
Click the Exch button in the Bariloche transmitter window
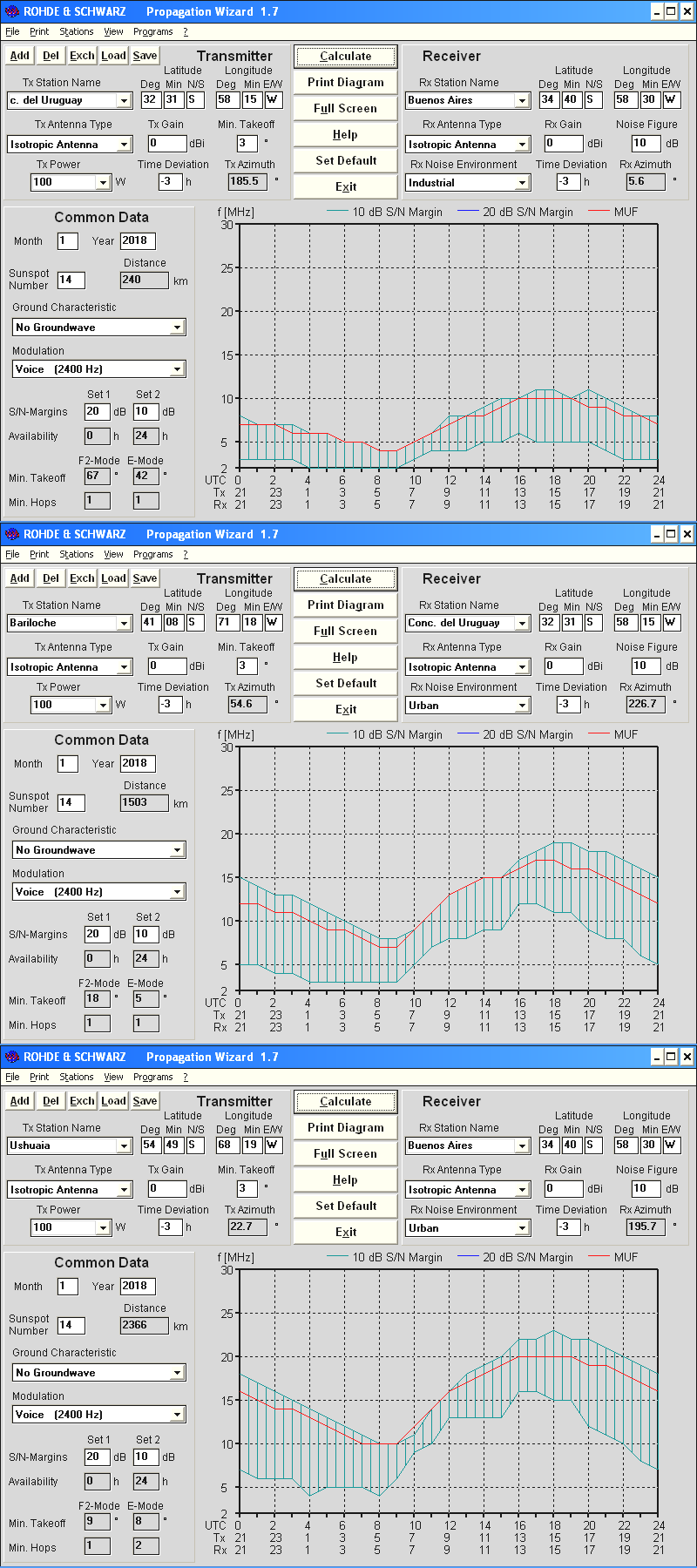point(83,578)
